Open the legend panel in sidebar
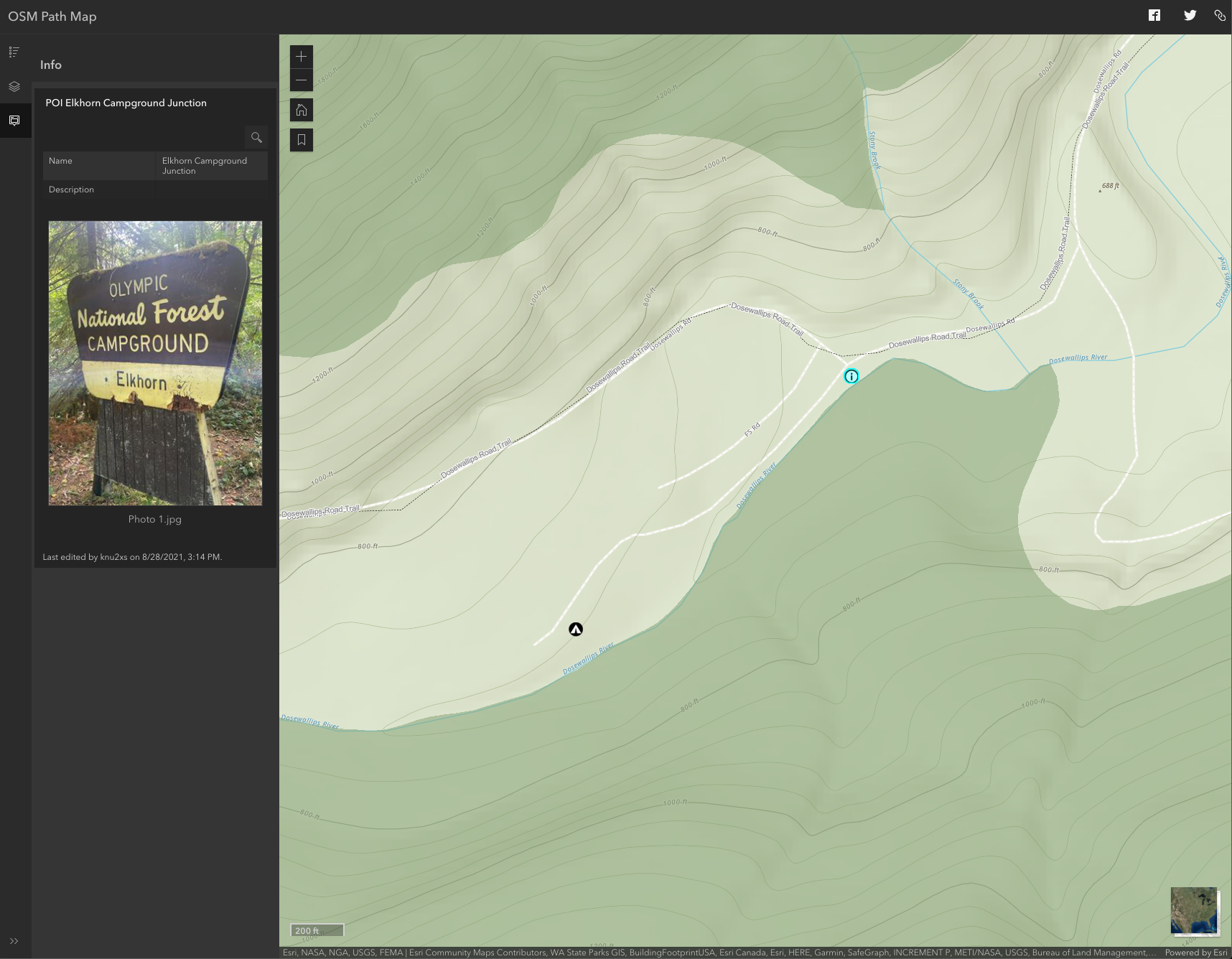Image resolution: width=1232 pixels, height=959 pixels. click(x=14, y=52)
